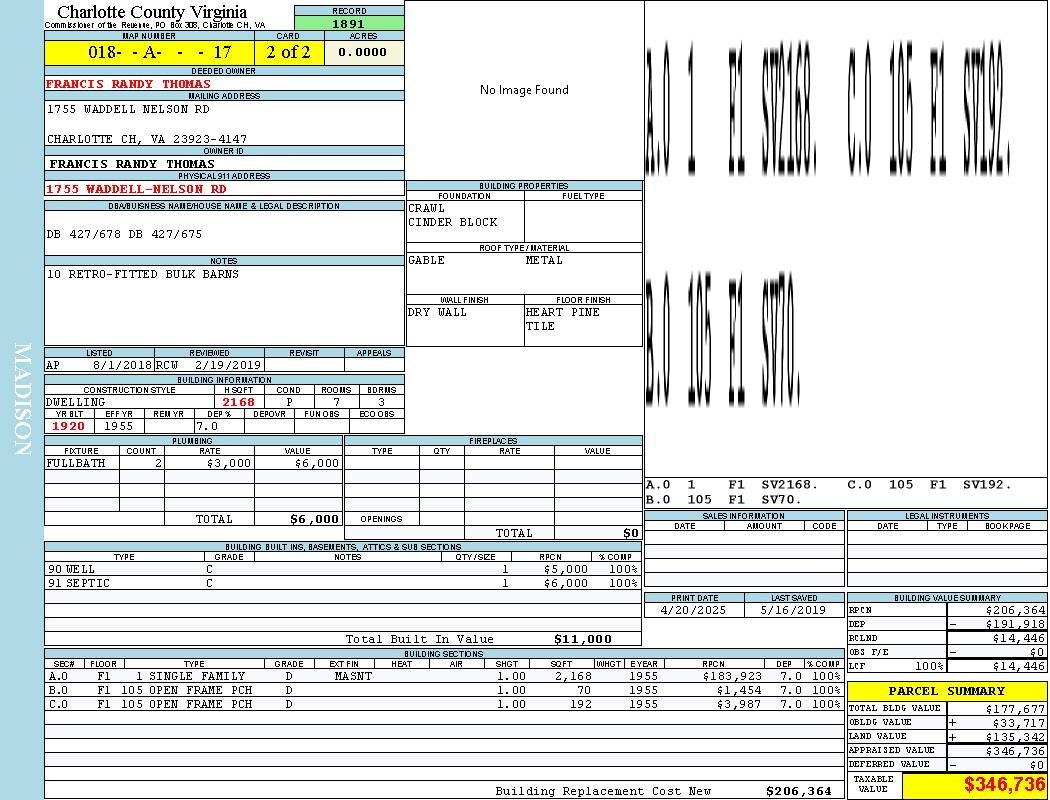The width and height of the screenshot is (1050, 800).
Task: Select section B.0 OPEN FRAME PCH row
Action: [x=444, y=690]
